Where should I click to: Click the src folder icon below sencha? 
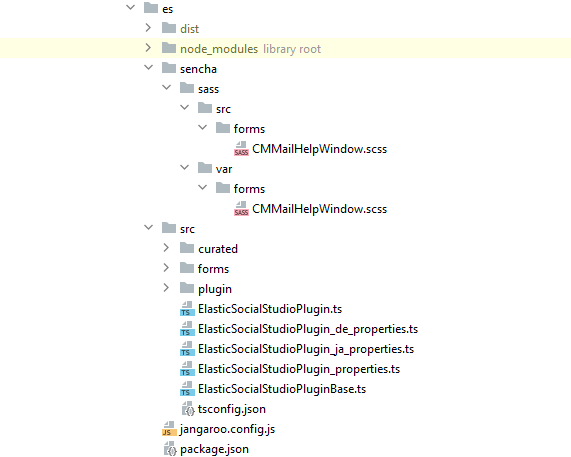[169, 228]
